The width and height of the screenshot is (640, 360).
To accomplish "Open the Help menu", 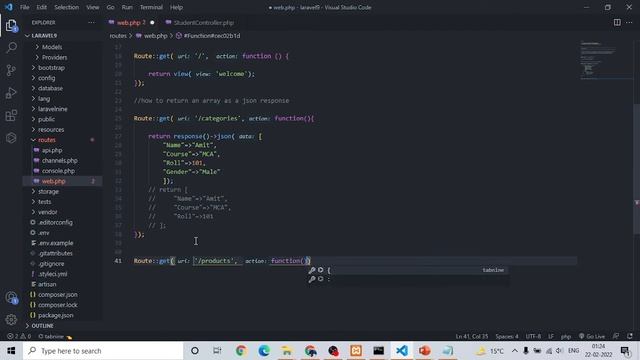I will (176, 7).
